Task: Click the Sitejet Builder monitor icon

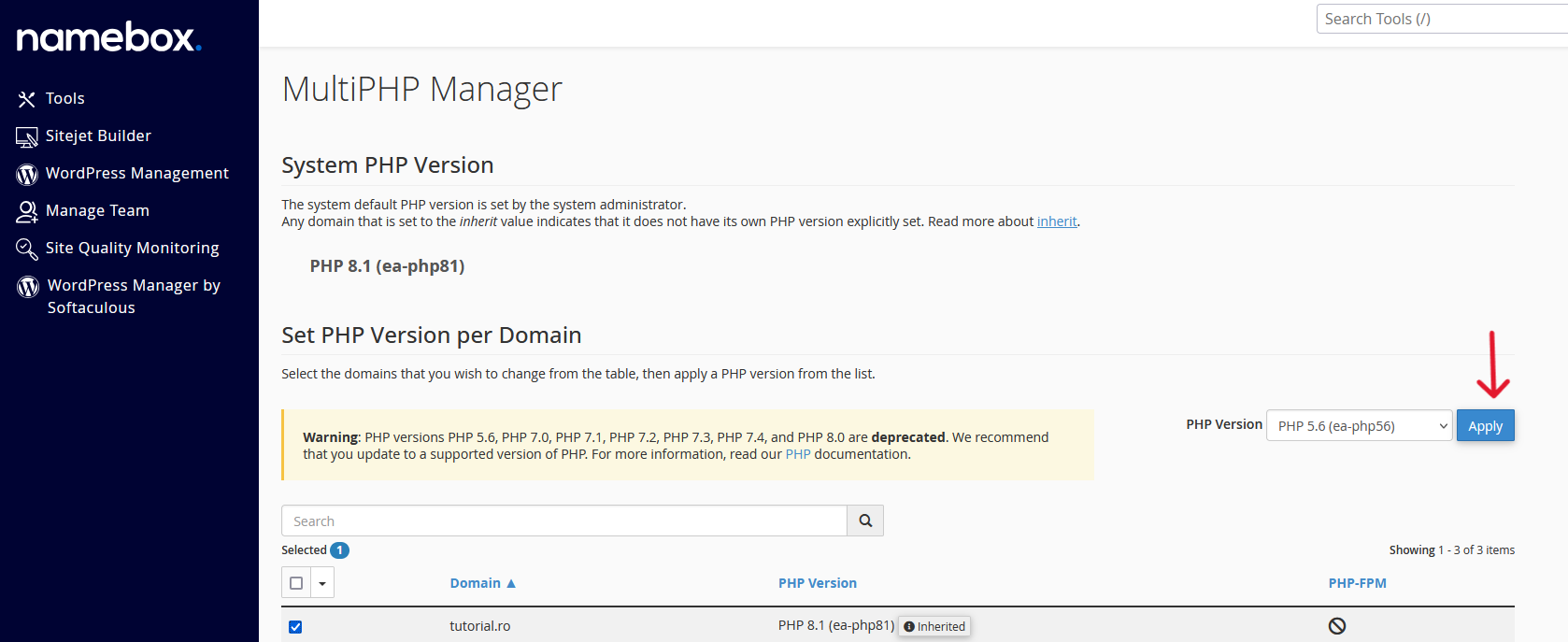Action: [27, 137]
